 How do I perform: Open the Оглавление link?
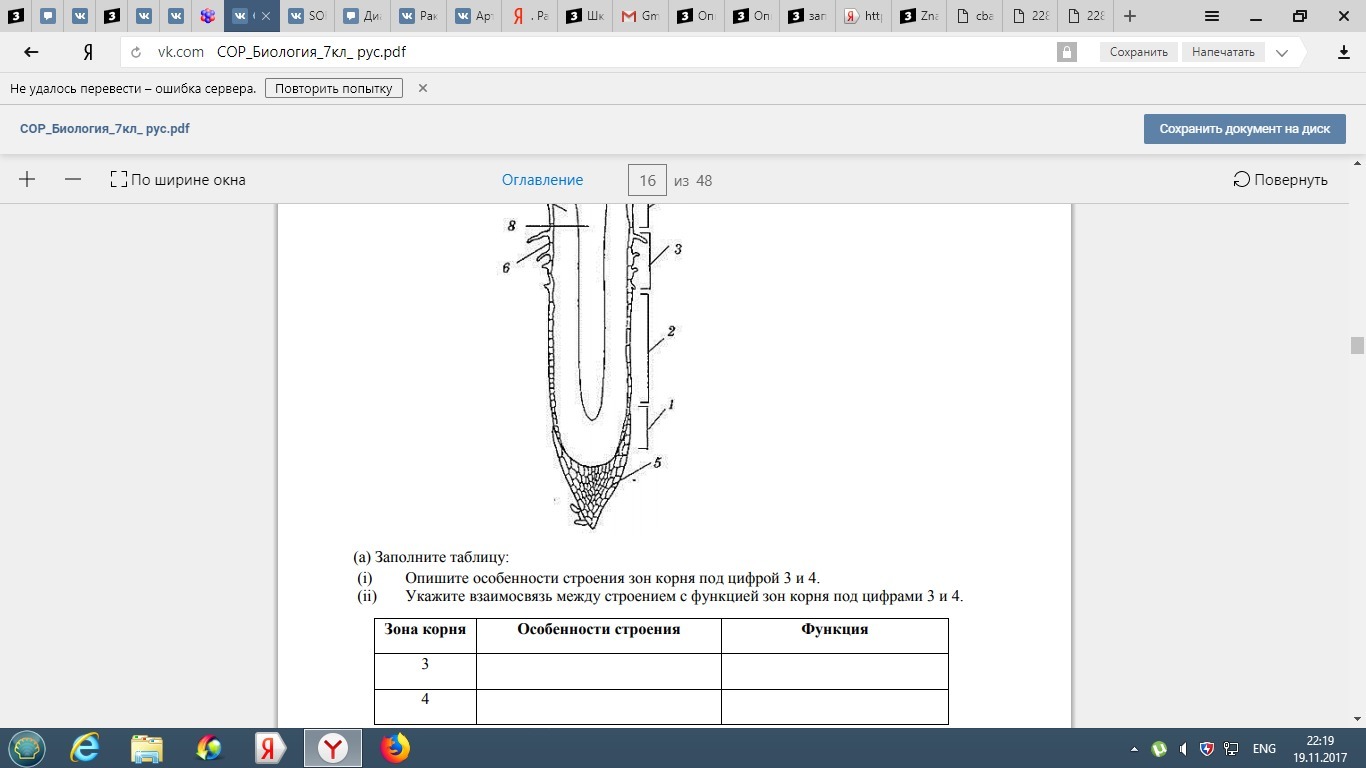point(542,180)
